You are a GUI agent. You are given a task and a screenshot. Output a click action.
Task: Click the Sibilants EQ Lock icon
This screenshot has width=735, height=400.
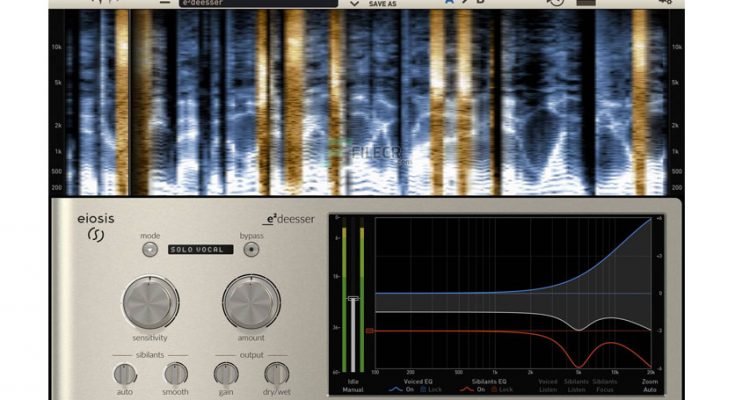495,389
